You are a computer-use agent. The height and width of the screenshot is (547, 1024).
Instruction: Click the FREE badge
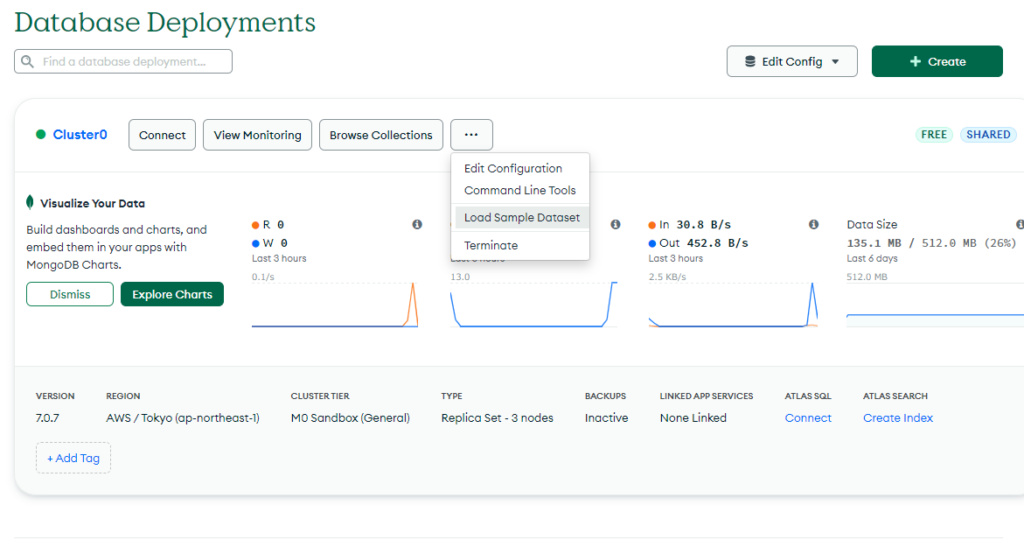(x=934, y=134)
